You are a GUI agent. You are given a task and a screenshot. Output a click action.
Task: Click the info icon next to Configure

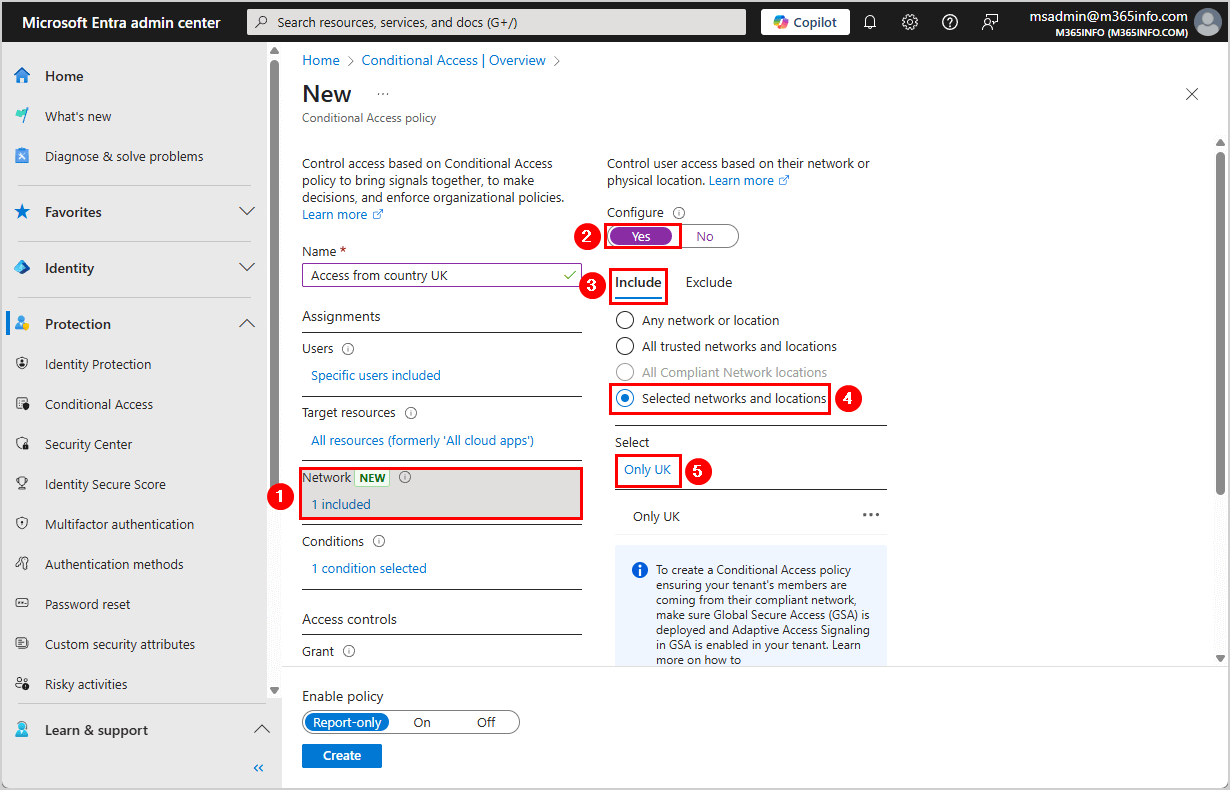[x=679, y=213]
